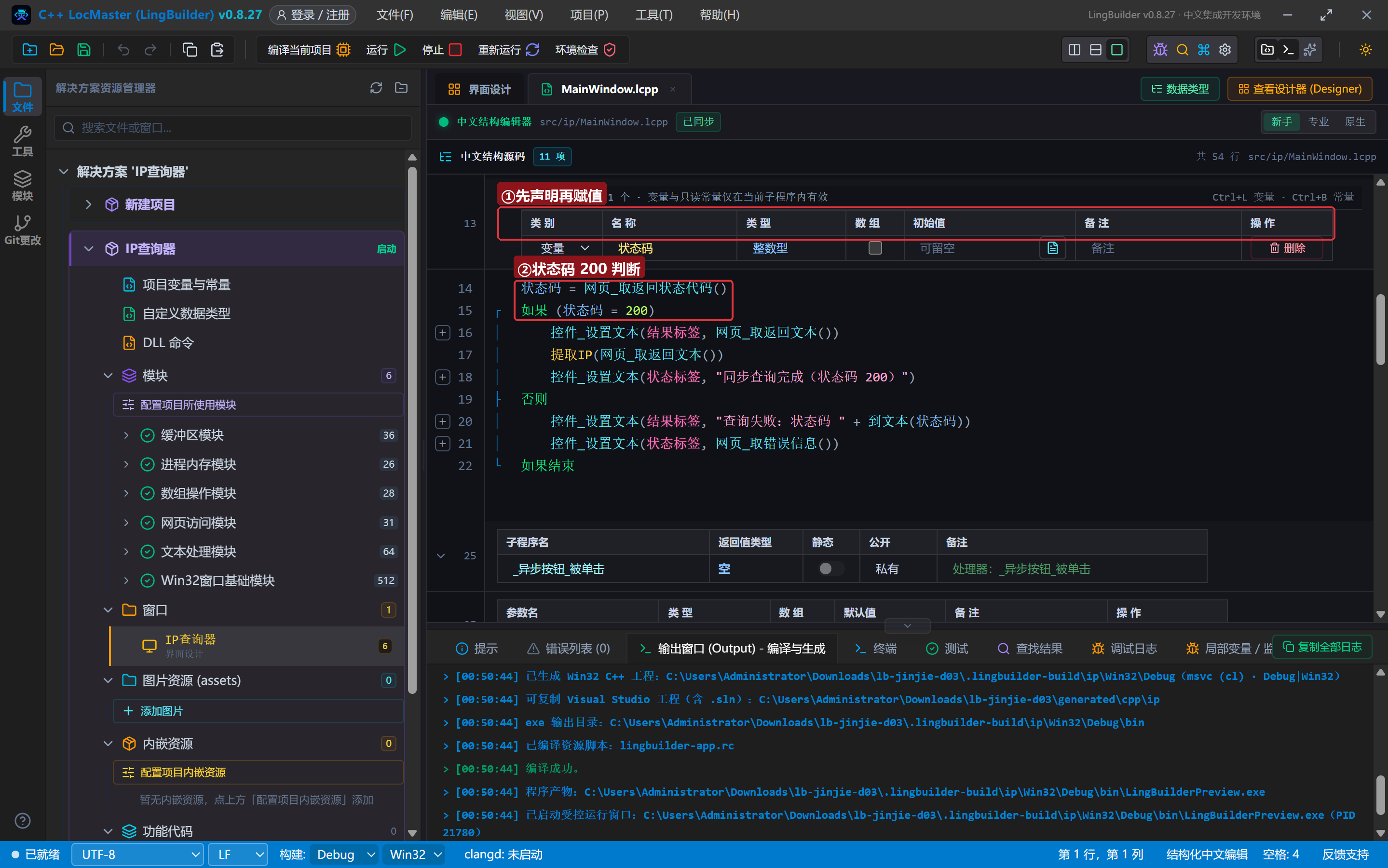Select the 新手 editor mode
1388x868 pixels.
[1281, 122]
